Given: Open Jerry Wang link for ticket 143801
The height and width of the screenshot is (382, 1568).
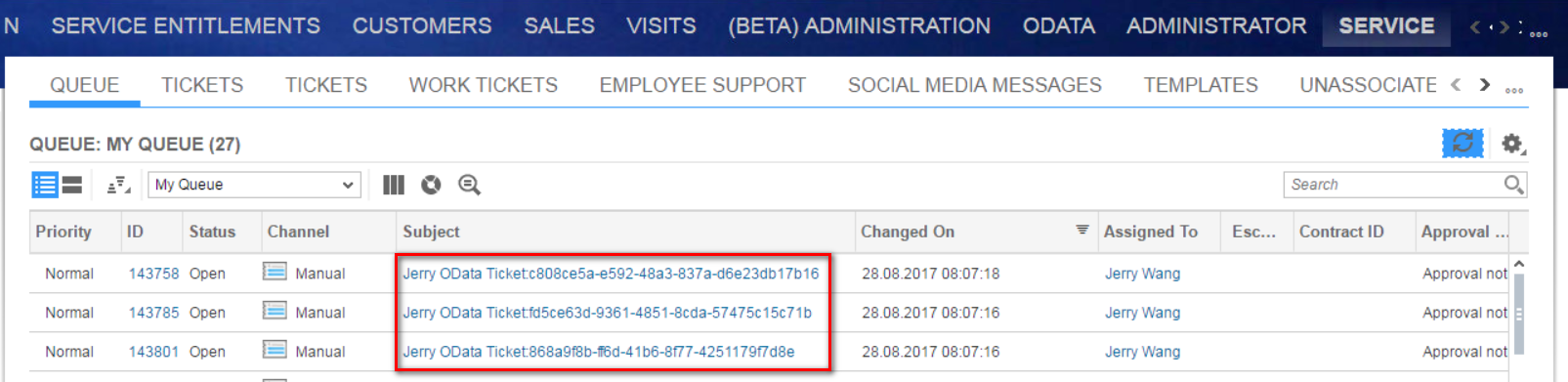Looking at the screenshot, I should coord(1142,352).
